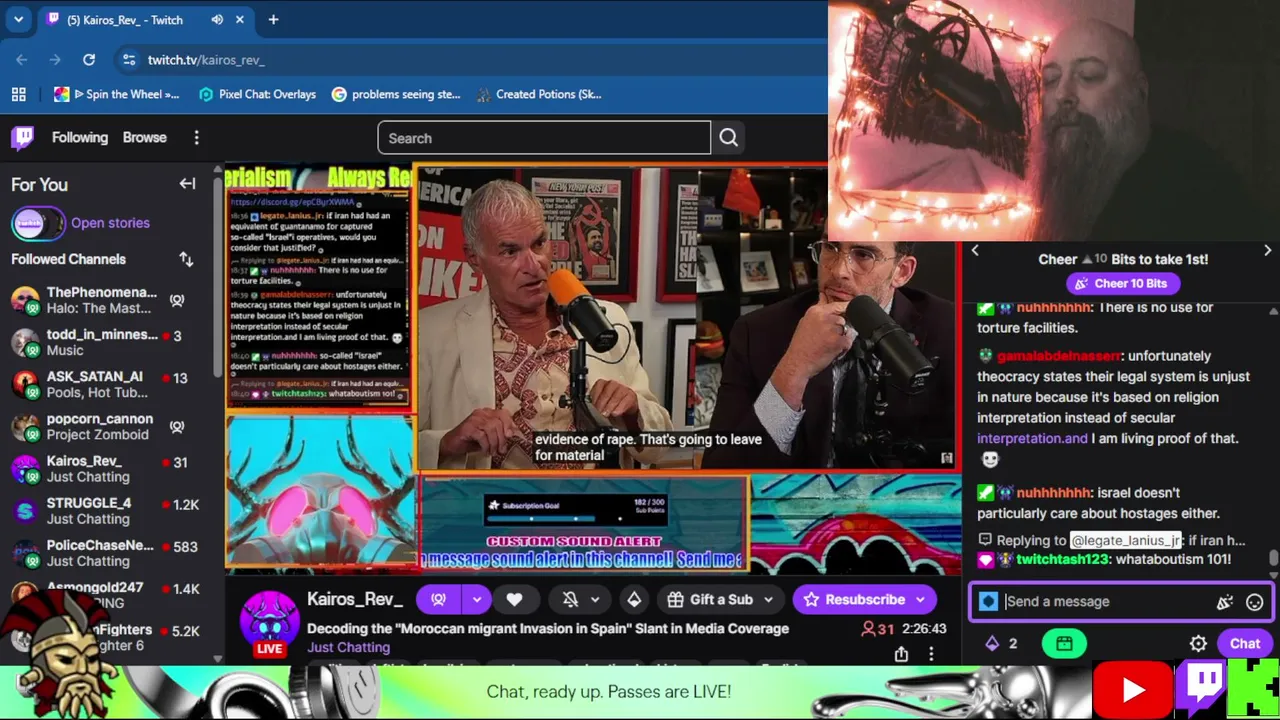Viewport: 1280px width, 720px height.
Task: Toggle notifications bell for Kairos_Rev_
Action: [570, 599]
